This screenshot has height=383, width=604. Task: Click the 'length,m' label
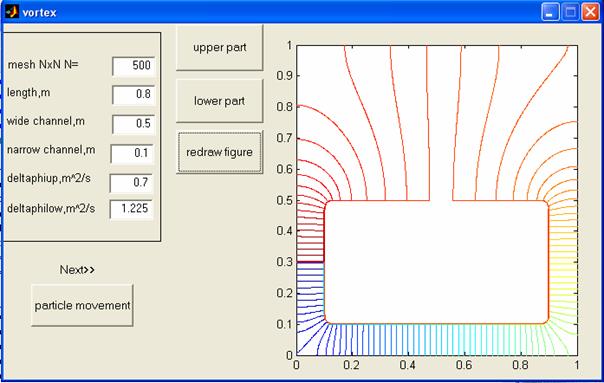[29, 93]
